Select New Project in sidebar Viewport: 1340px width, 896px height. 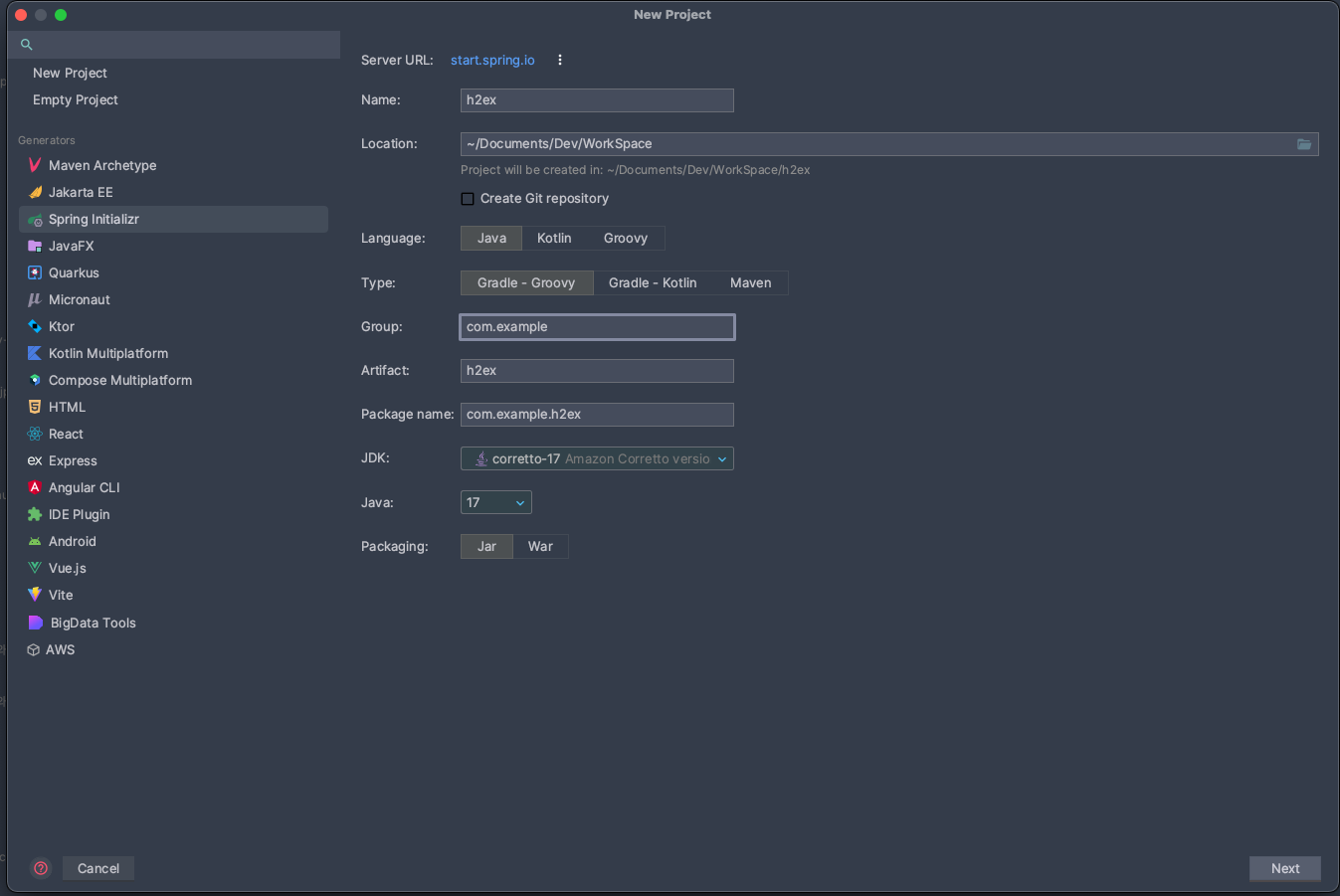(70, 73)
